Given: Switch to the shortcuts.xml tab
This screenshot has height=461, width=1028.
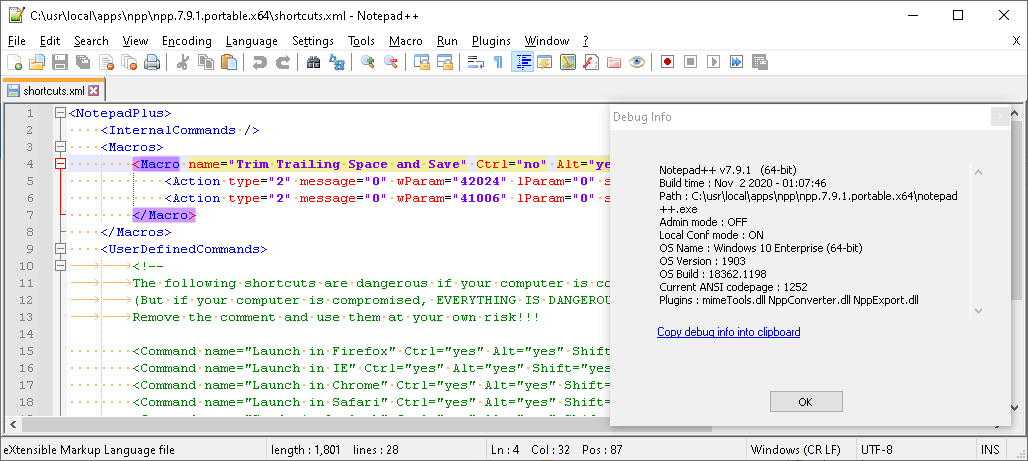Looking at the screenshot, I should (x=53, y=91).
